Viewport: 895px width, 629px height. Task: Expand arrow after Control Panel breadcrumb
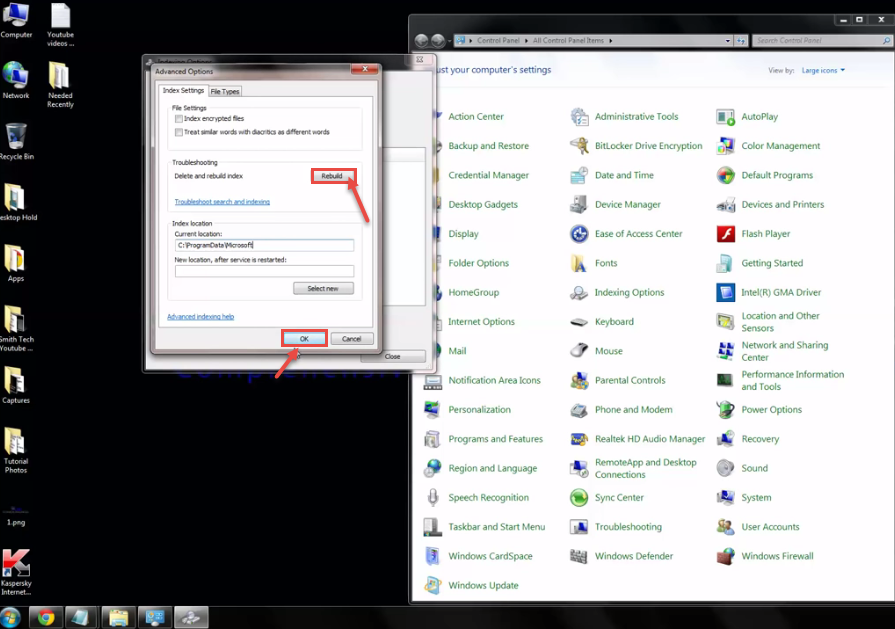coord(526,41)
